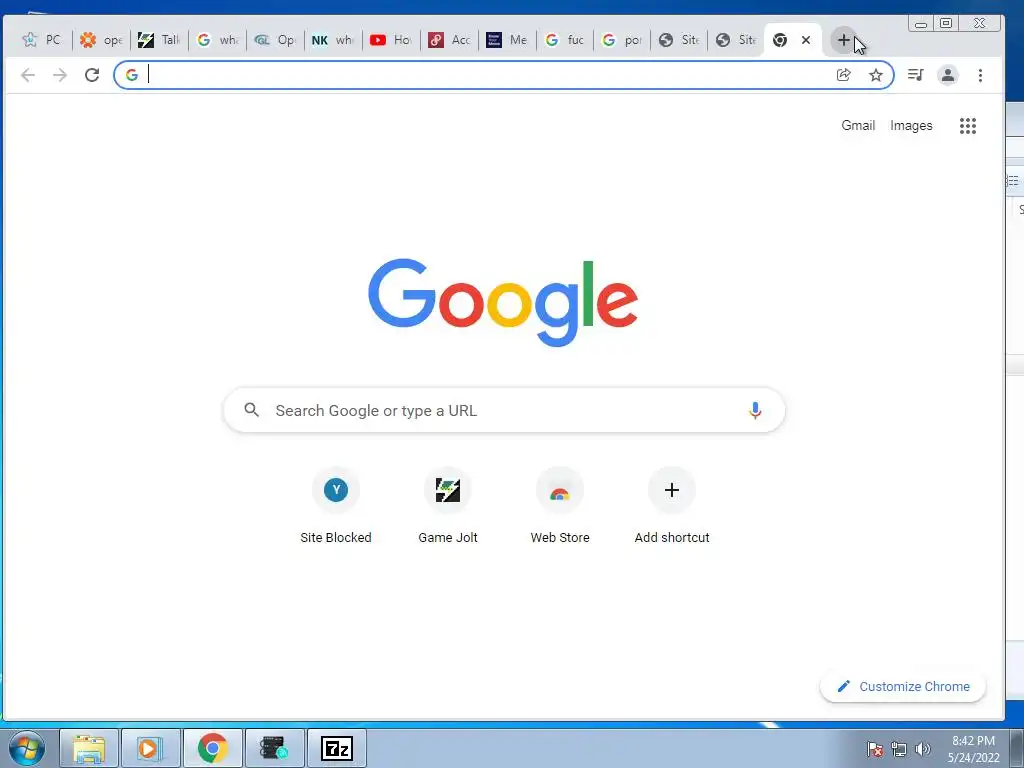Switch to the orange gear 'ope' tab
1024x768 pixels.
point(101,40)
